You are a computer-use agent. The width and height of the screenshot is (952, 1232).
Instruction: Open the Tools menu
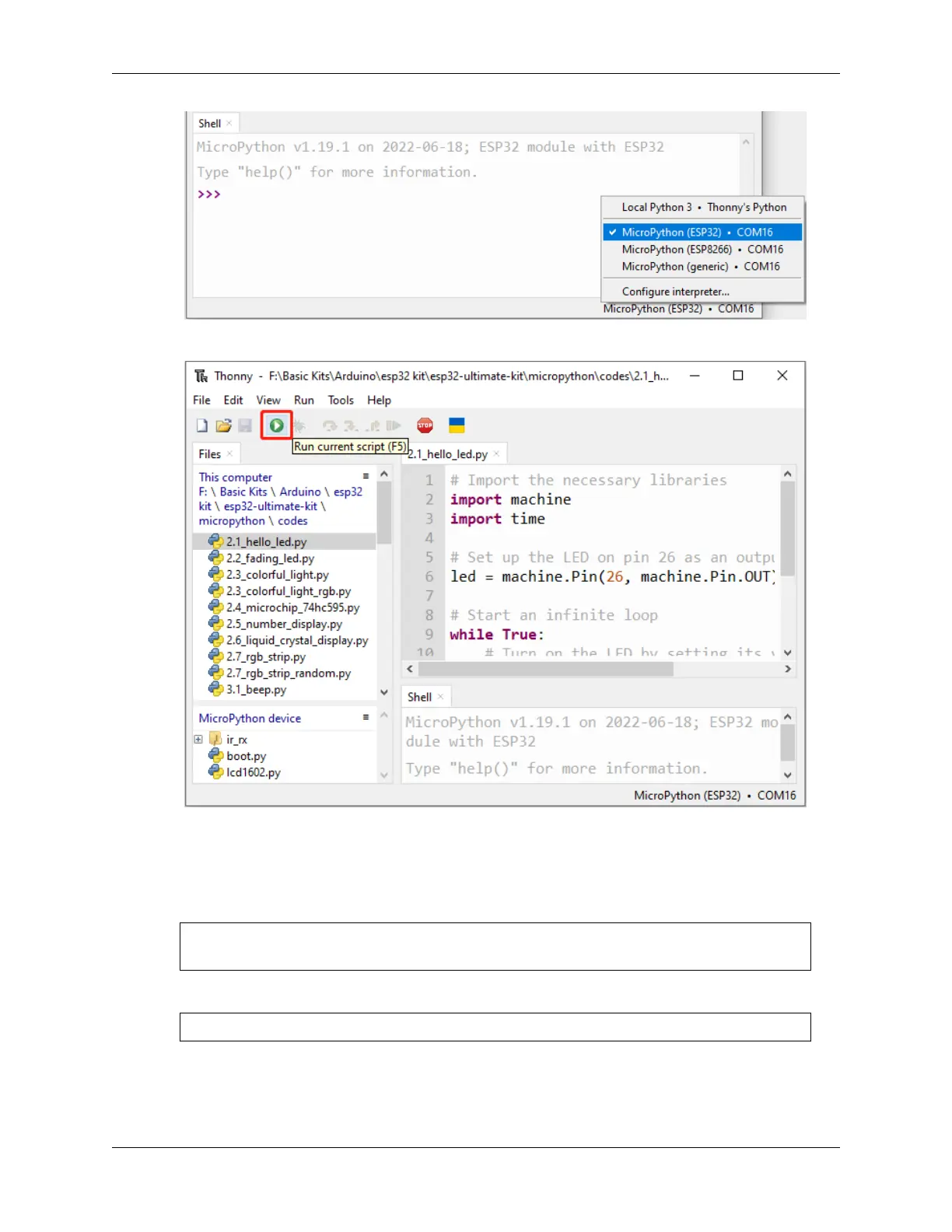[x=341, y=400]
